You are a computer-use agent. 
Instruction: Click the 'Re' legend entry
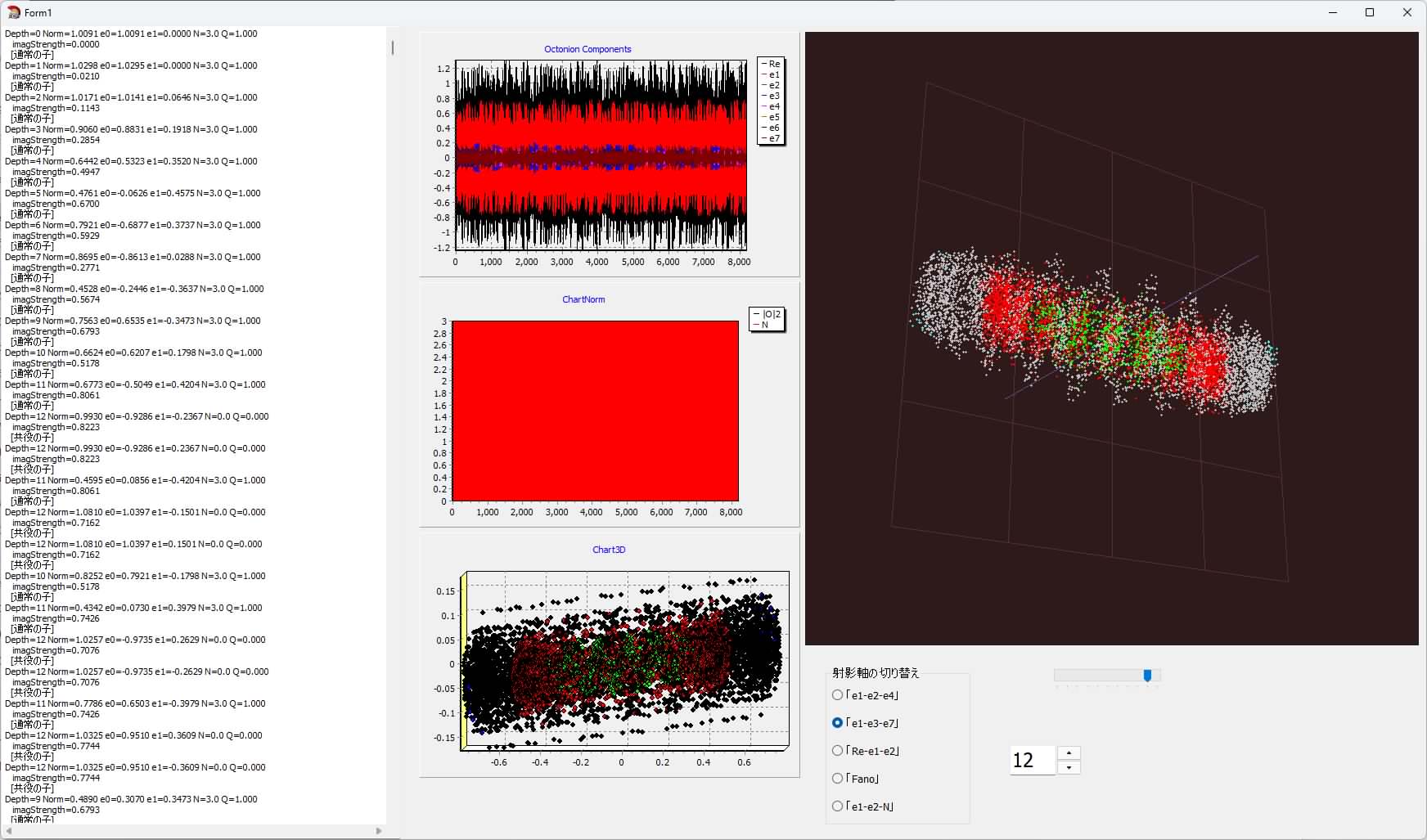[771, 64]
